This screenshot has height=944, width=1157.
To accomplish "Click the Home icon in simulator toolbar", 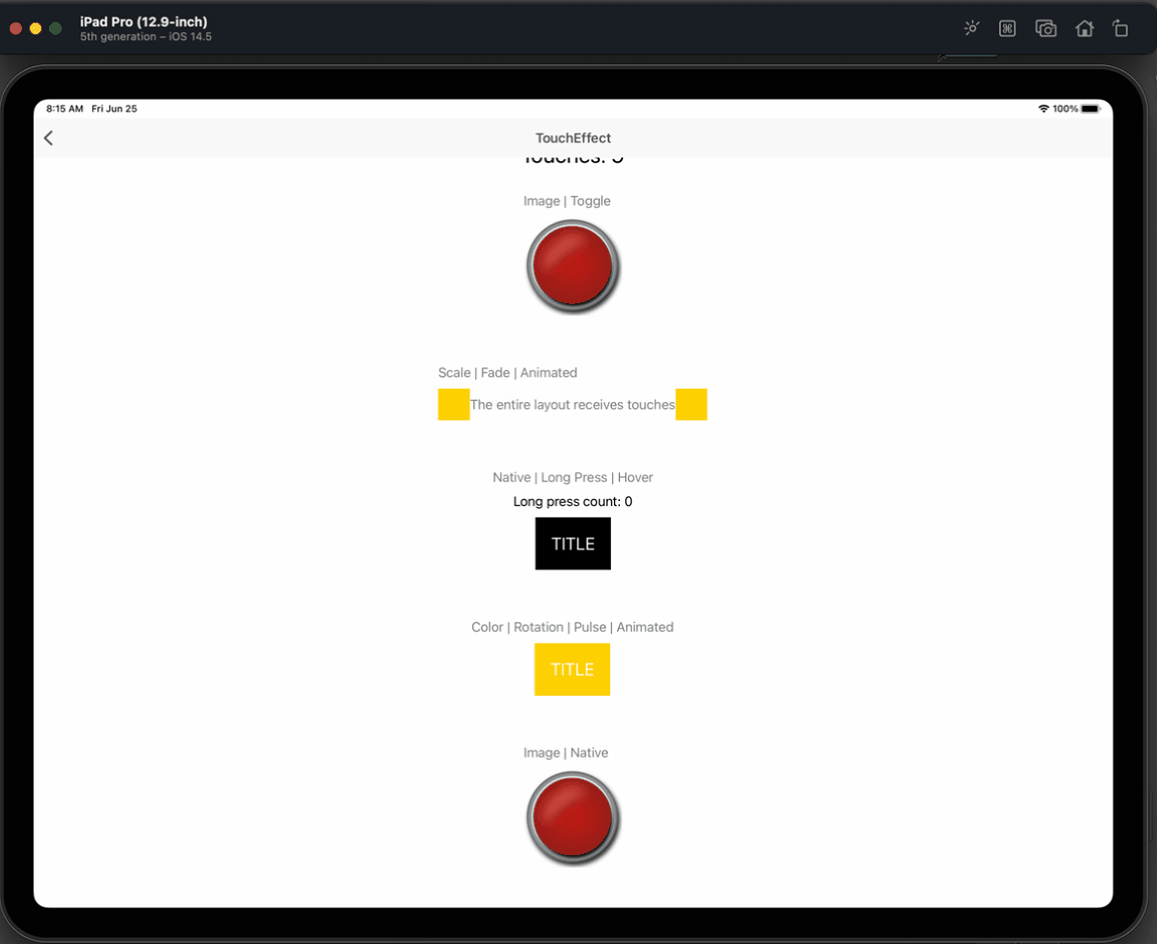I will 1085,28.
